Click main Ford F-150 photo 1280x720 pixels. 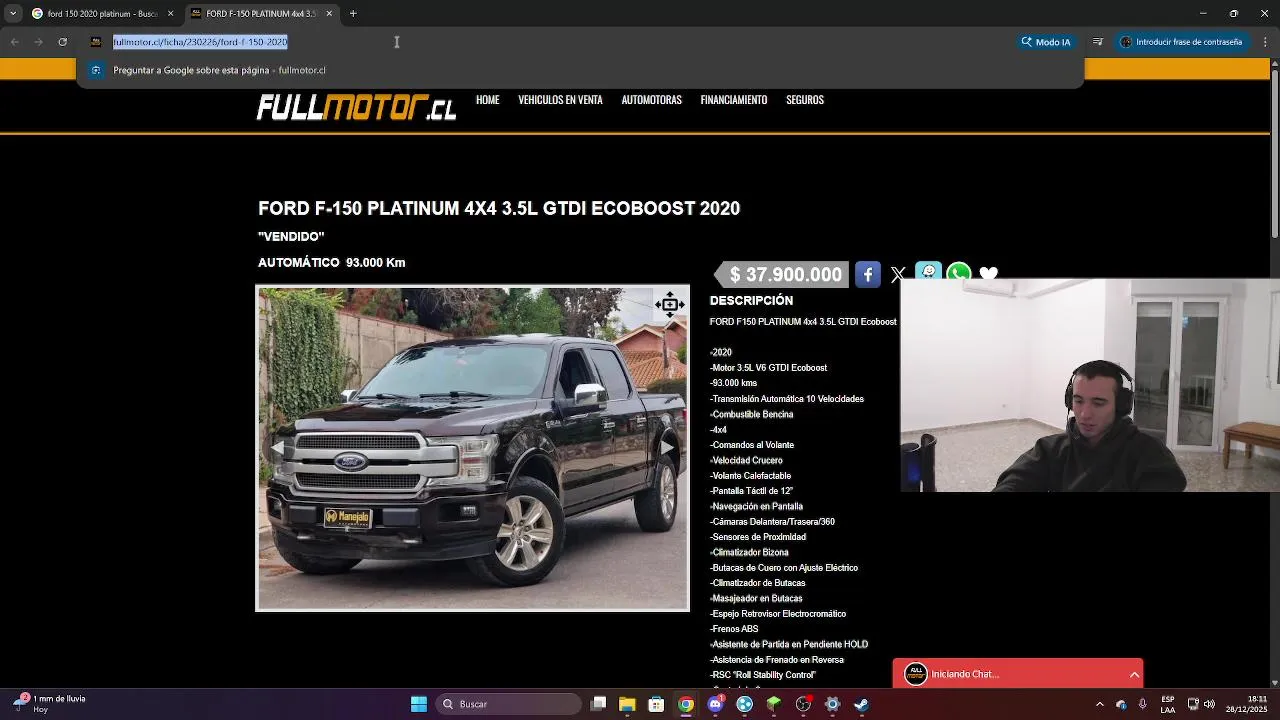click(x=472, y=448)
